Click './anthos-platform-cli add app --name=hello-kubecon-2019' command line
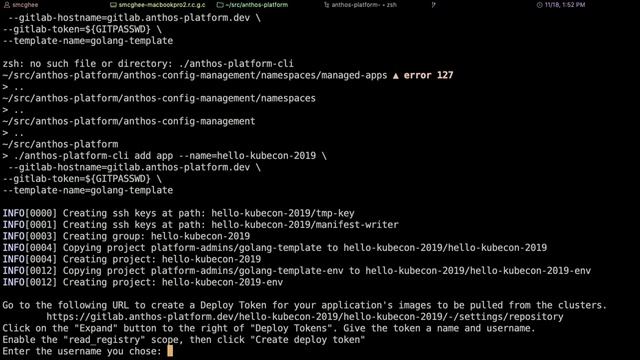This screenshot has height=360, width=640. 164,156
